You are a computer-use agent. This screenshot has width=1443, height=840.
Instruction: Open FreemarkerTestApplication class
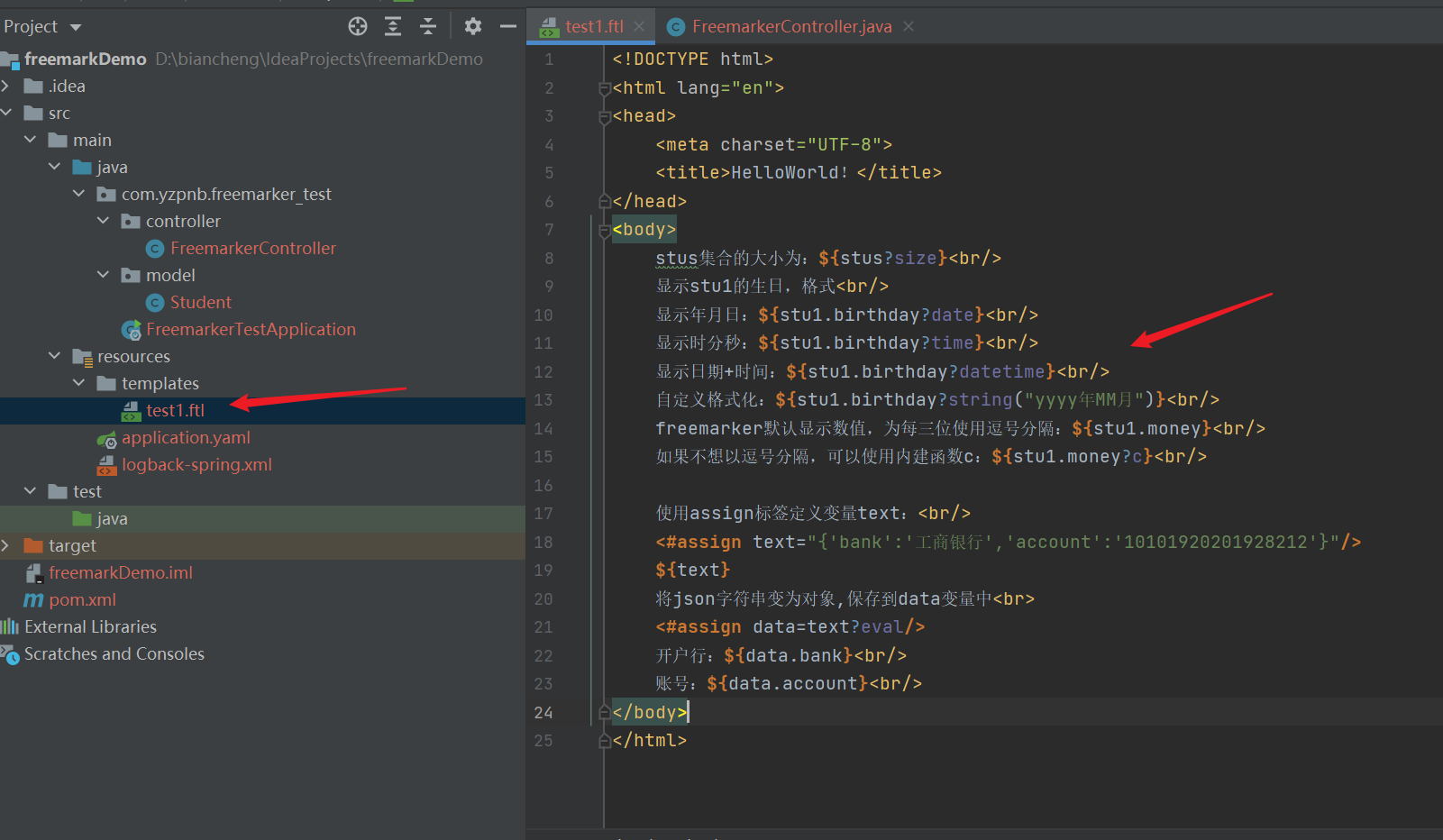251,329
